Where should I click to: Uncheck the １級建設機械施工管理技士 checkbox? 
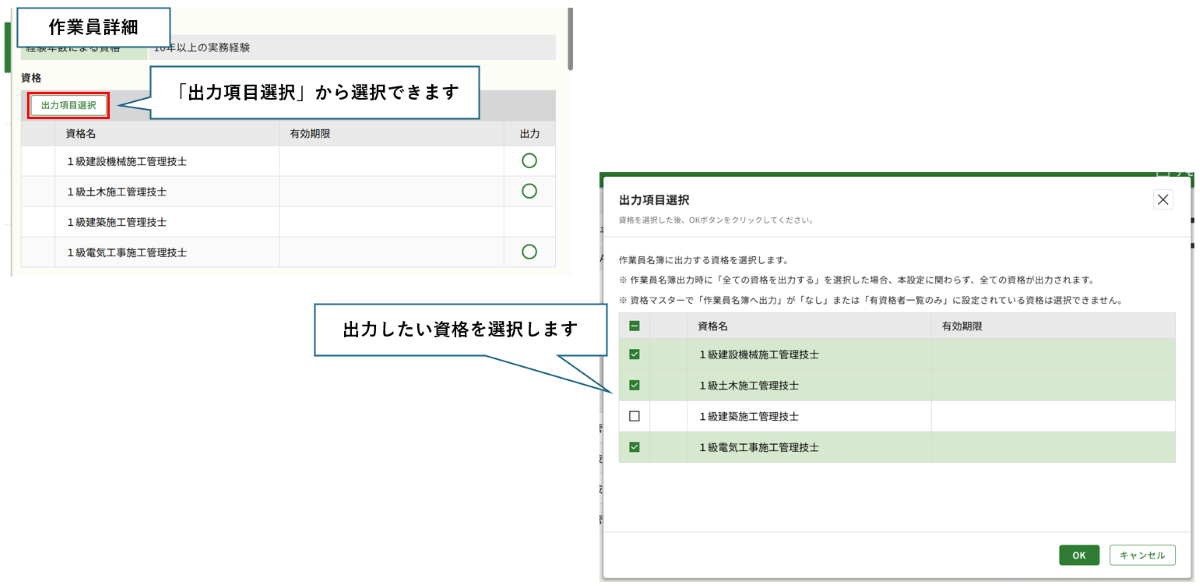tap(634, 354)
